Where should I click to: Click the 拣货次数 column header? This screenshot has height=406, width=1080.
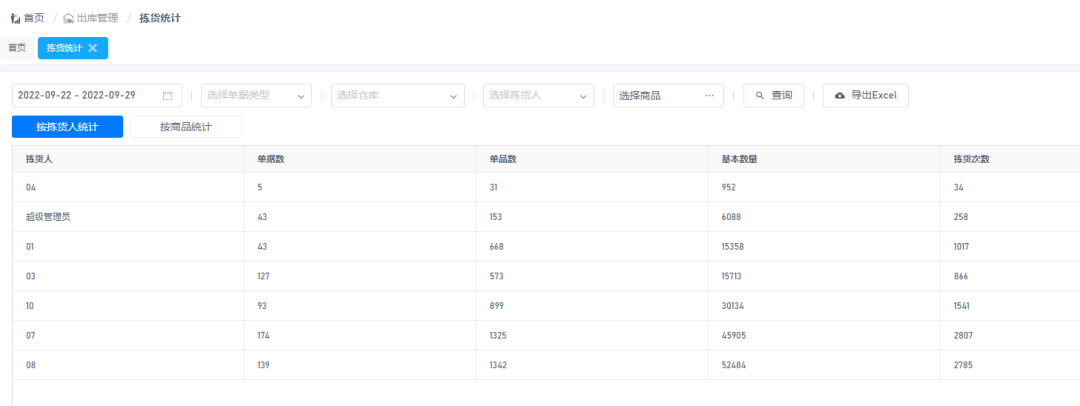(x=971, y=159)
